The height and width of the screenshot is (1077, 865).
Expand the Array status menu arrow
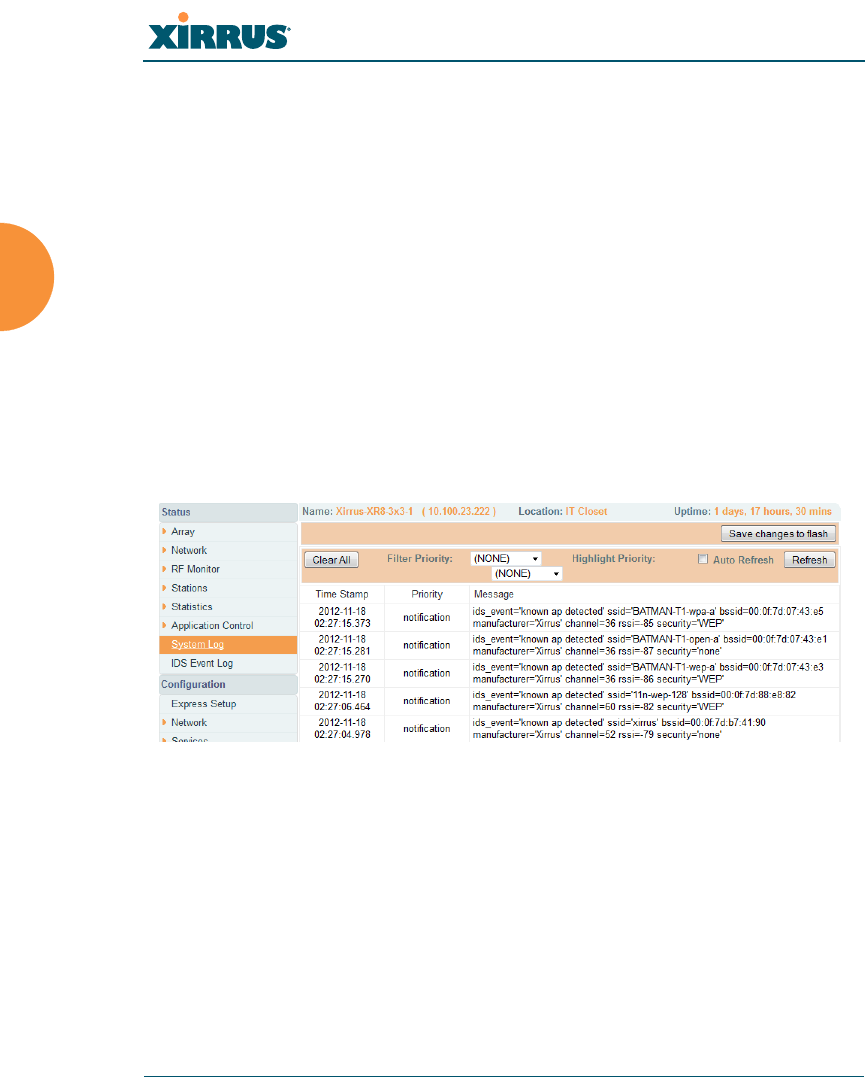(164, 531)
